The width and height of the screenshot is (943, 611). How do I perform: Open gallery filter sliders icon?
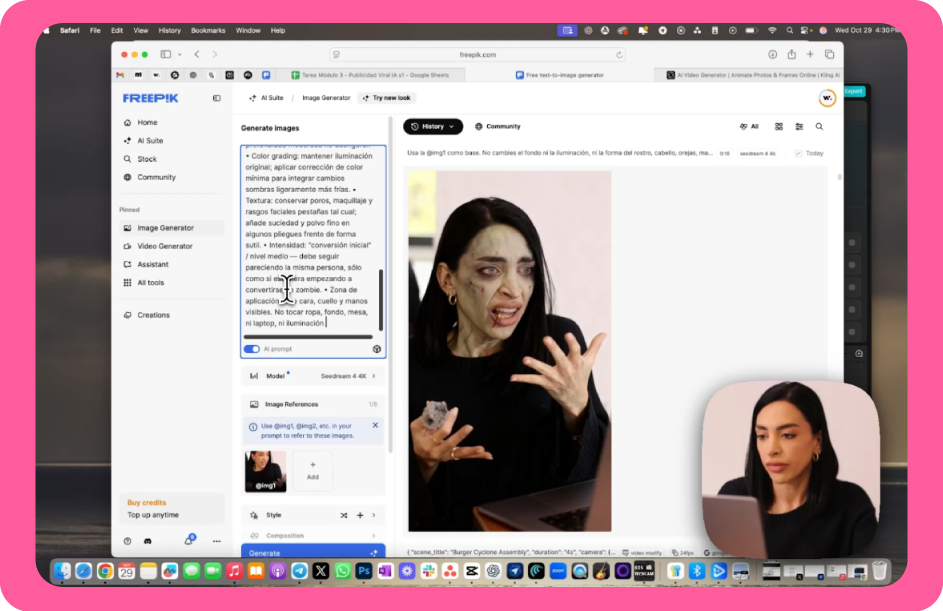click(799, 127)
